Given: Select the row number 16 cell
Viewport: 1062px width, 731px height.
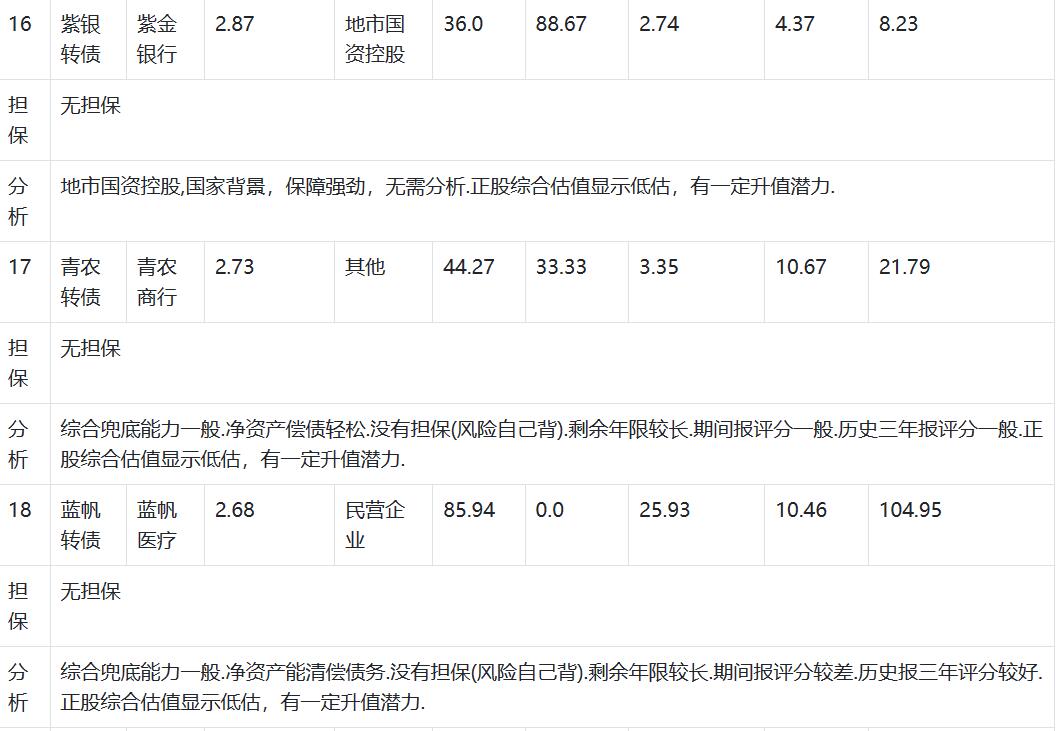Looking at the screenshot, I should tap(20, 24).
